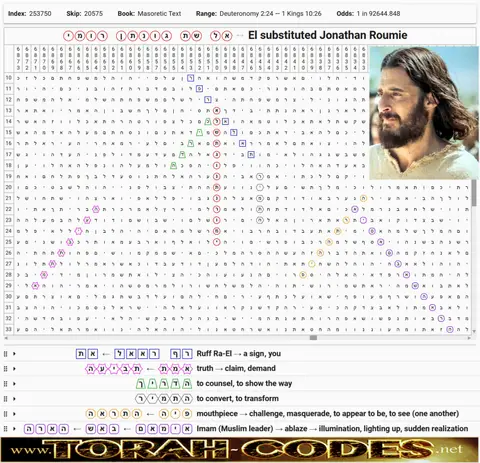The image size is (480, 463).
Task: Click the 'El substituted Jonathan Roumie' title
Action: 328,35
